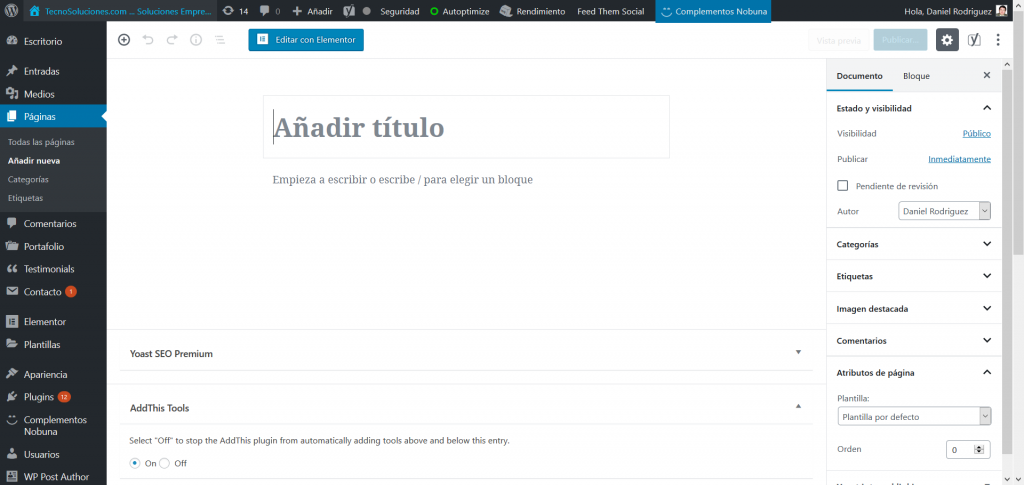Image resolution: width=1024 pixels, height=485 pixels.
Task: Close the settings sidebar with X
Action: [x=987, y=75]
